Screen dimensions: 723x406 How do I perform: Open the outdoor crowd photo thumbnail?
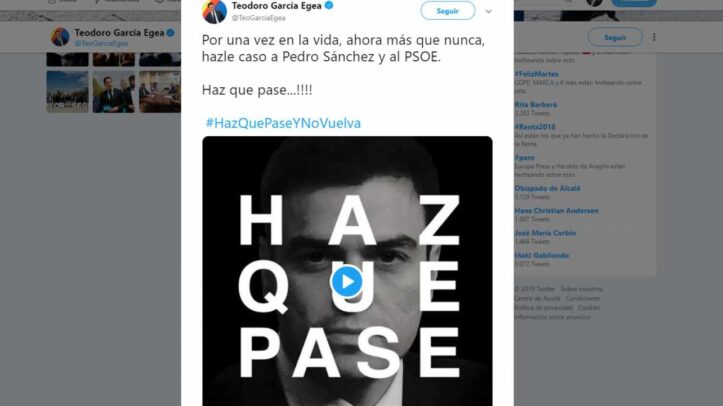(67, 92)
